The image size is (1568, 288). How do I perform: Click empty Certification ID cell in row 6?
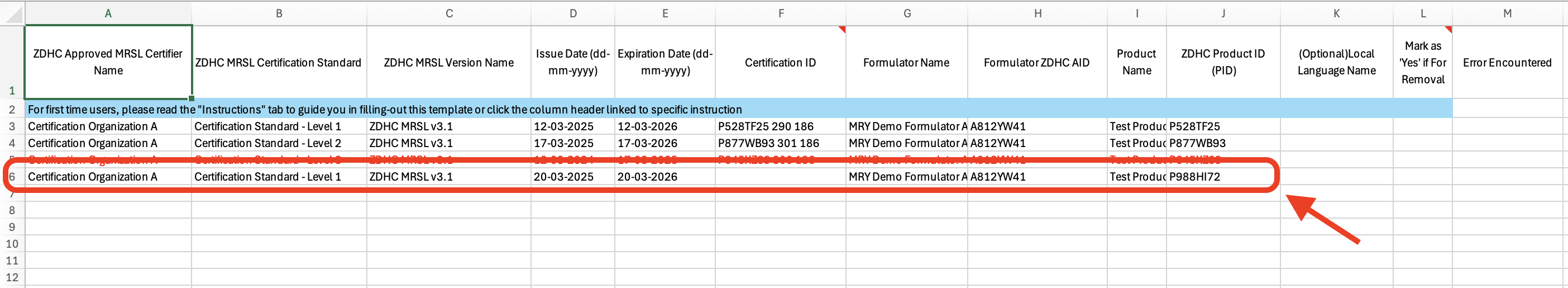(x=780, y=176)
